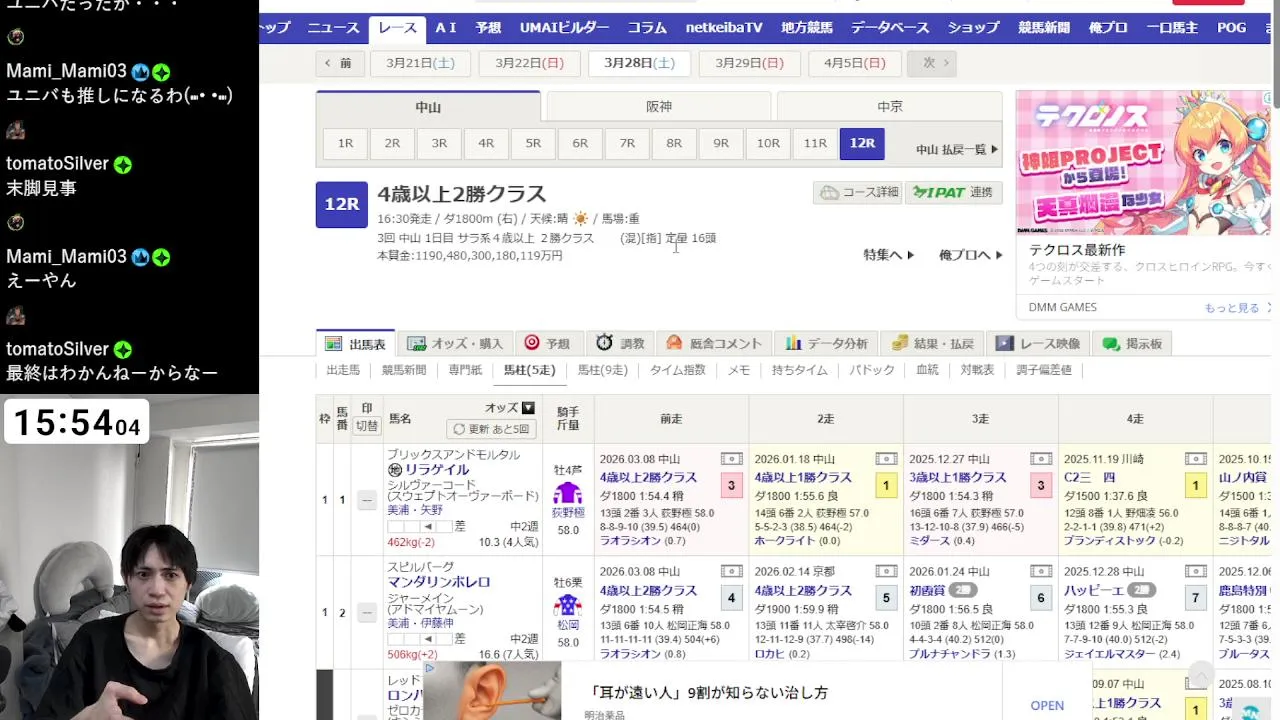The image size is (1280, 720).
Task: Open 競馬新聞 in top navigation
Action: (1044, 28)
